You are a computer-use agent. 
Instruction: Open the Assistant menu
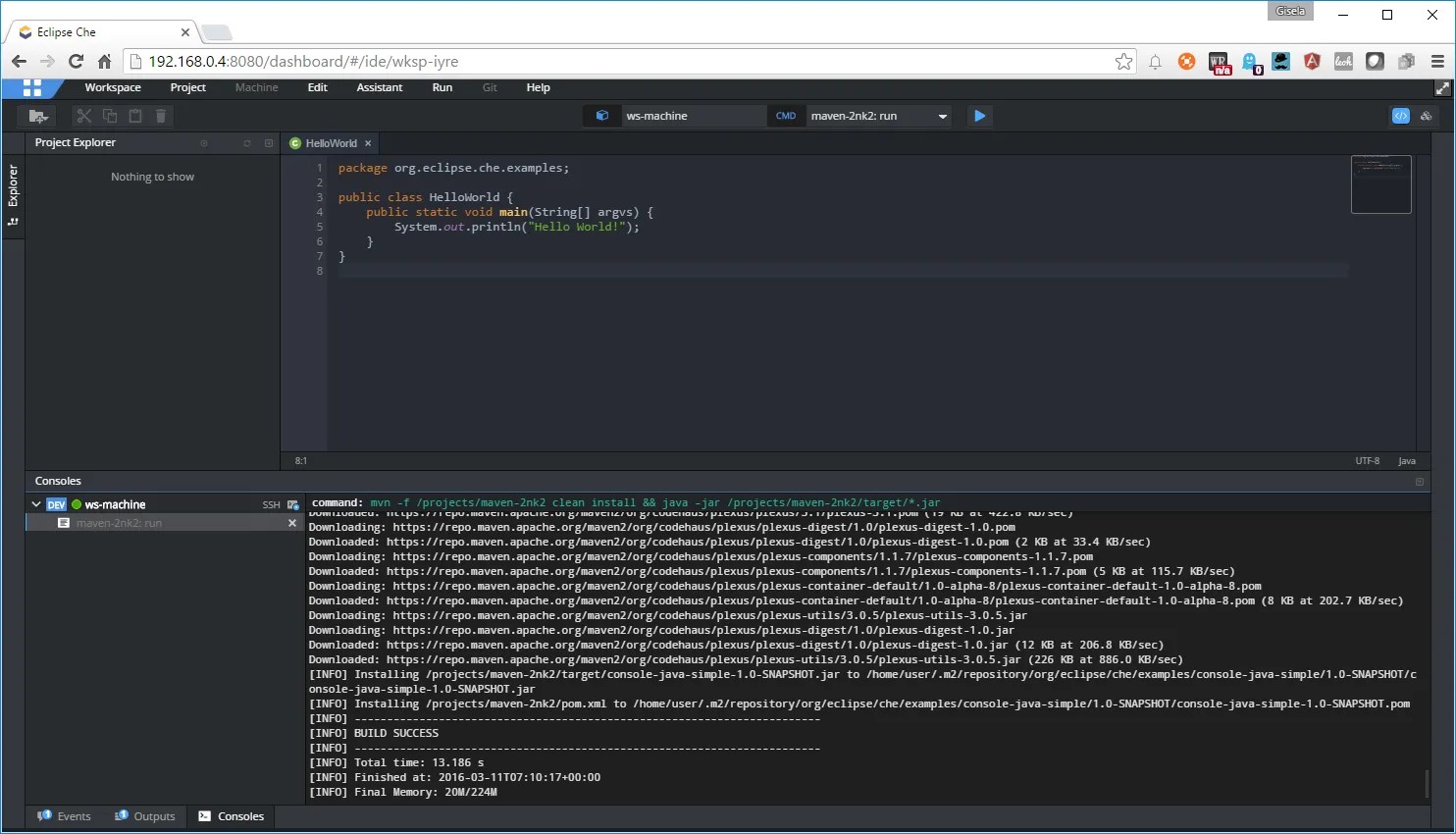coord(380,87)
